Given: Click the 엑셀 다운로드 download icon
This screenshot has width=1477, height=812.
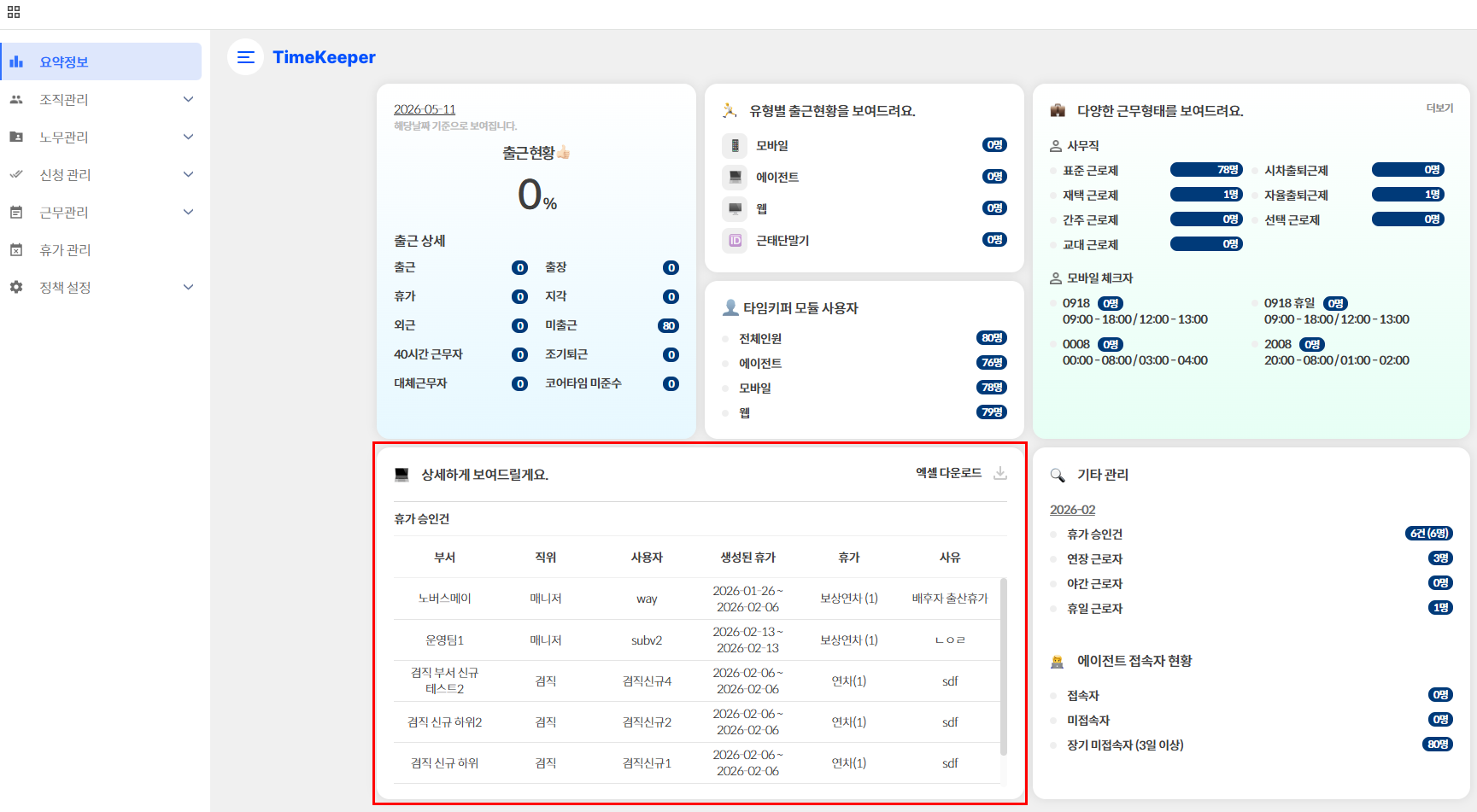Looking at the screenshot, I should pos(1000,473).
